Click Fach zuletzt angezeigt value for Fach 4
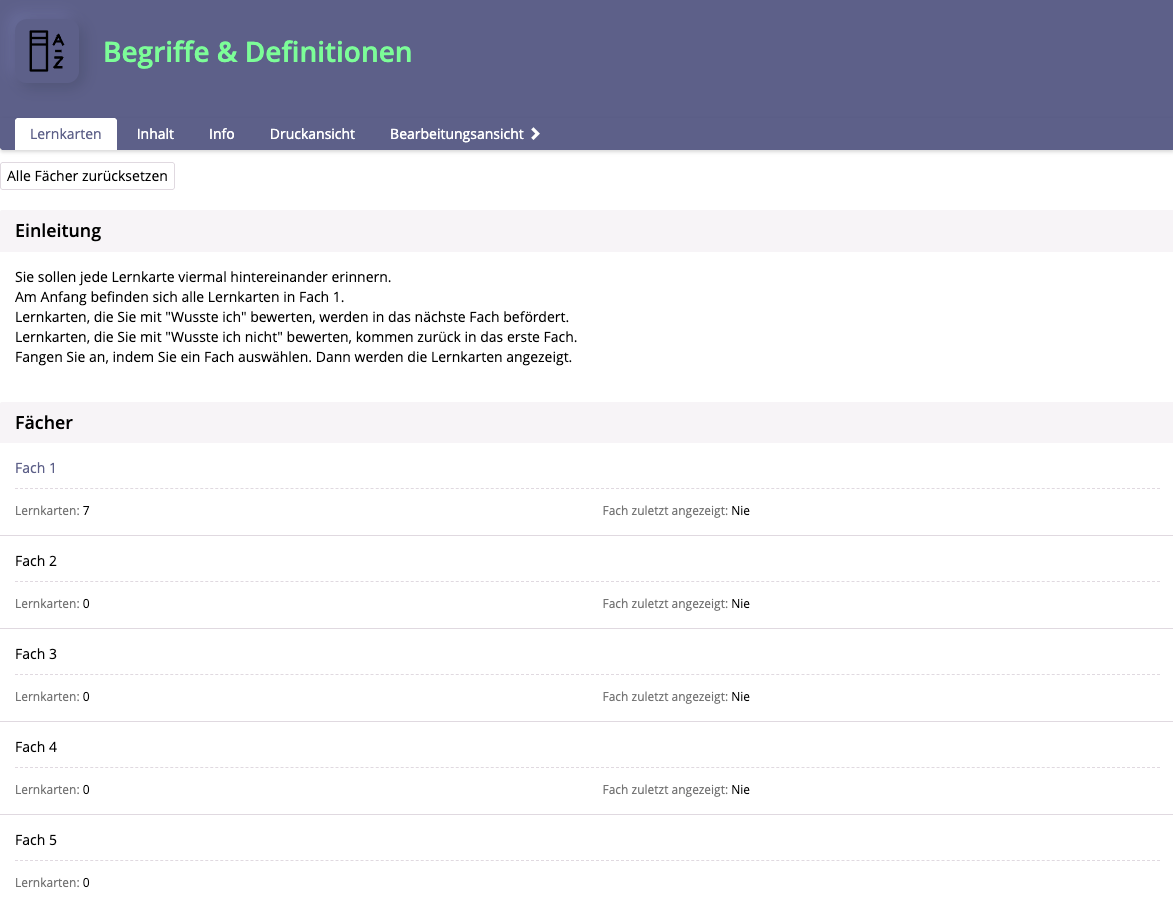The width and height of the screenshot is (1173, 911). [x=740, y=790]
